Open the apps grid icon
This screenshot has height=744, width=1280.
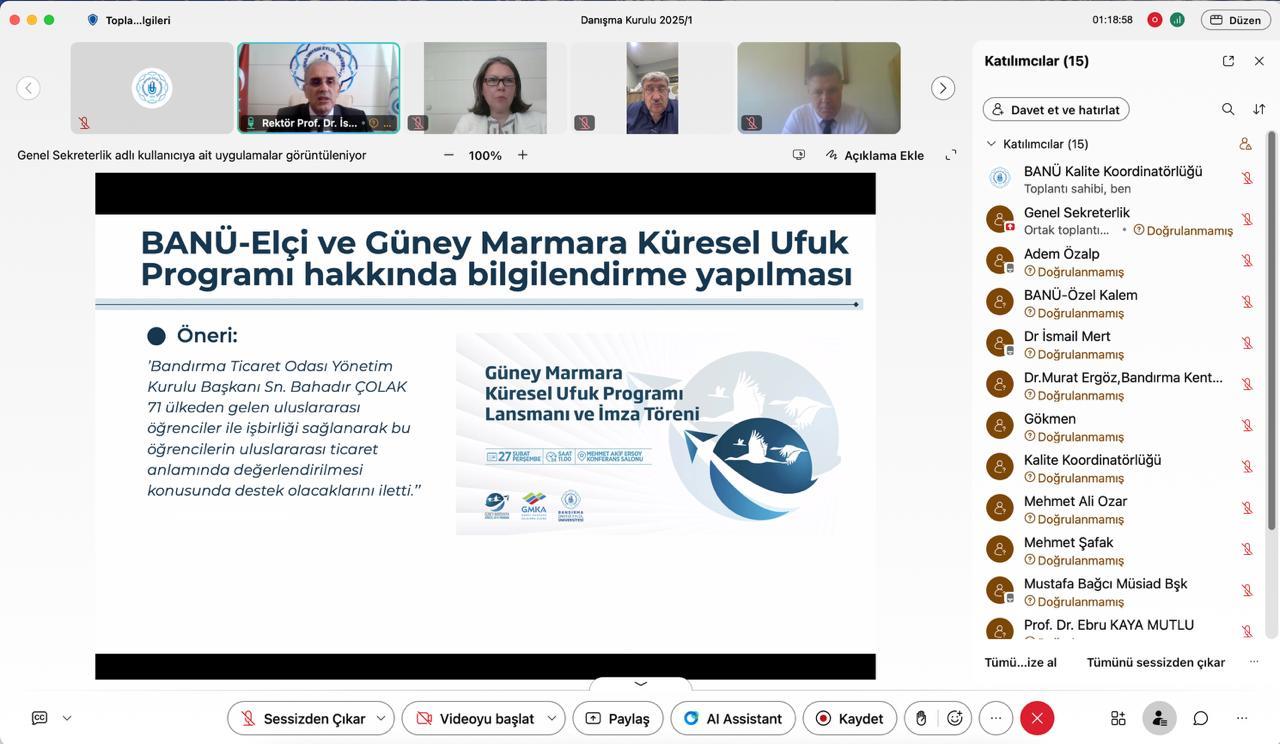click(1118, 718)
